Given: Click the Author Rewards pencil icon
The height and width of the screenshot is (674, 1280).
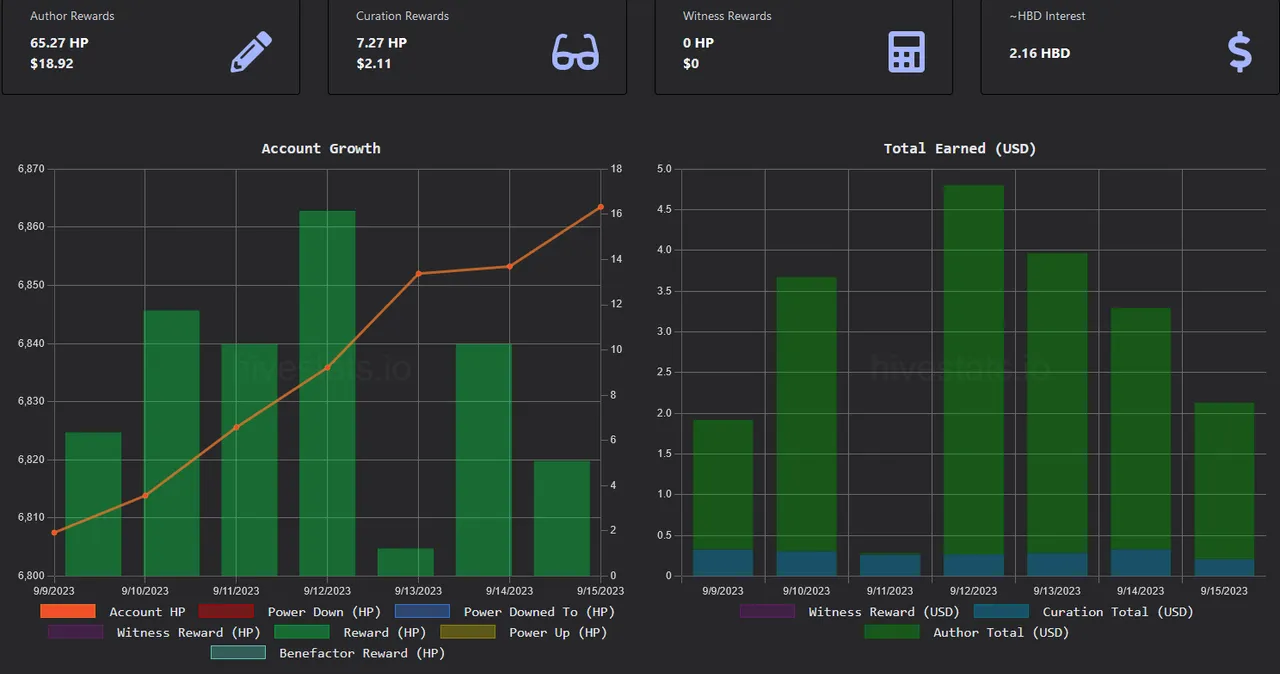Looking at the screenshot, I should [251, 52].
